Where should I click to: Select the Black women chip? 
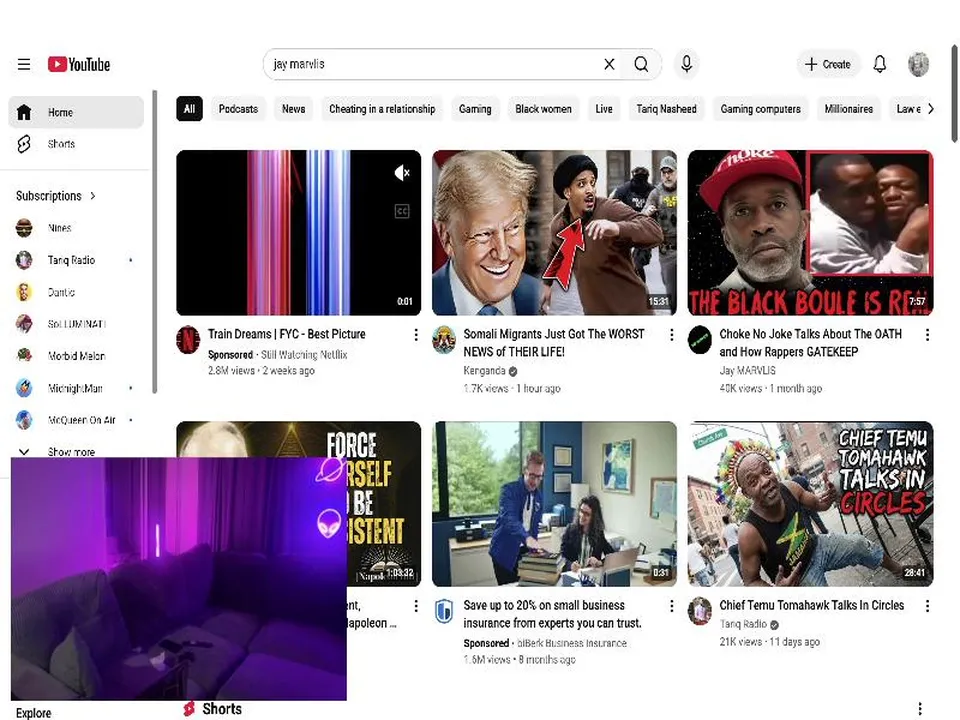(x=543, y=109)
